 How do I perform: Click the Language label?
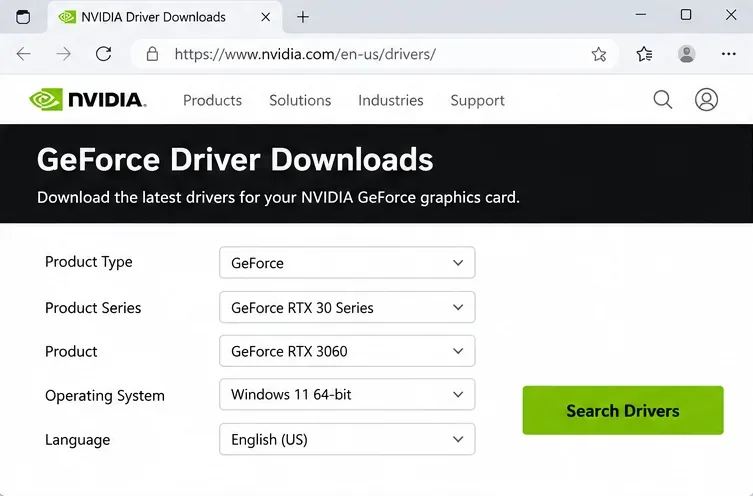(77, 440)
